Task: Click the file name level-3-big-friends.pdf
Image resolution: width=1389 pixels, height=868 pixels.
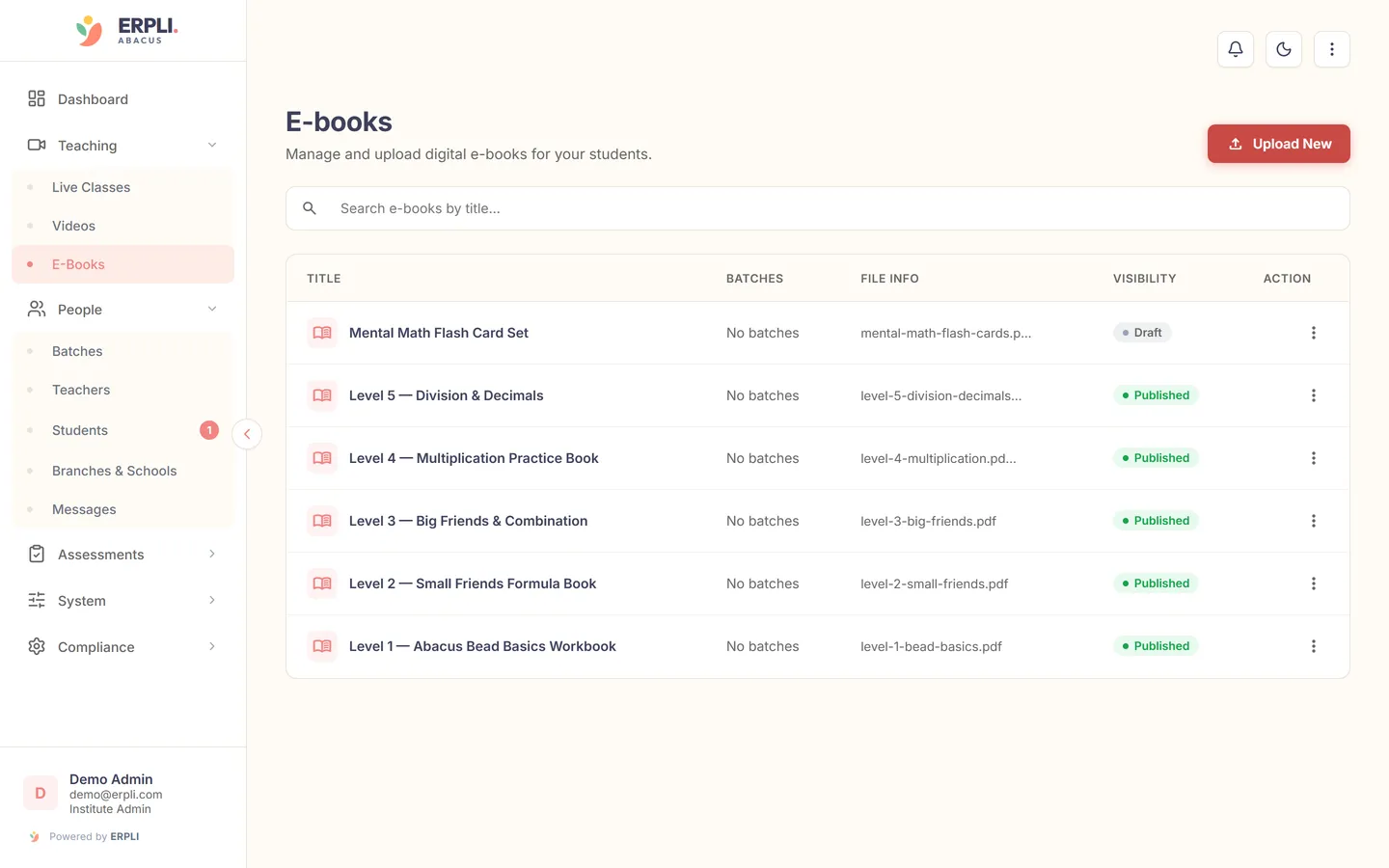Action: [928, 521]
